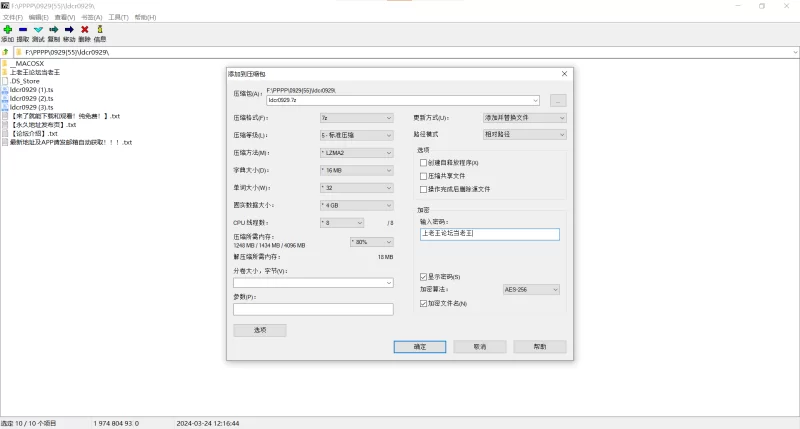The height and width of the screenshot is (429, 800).
Task: Enable the create self-extracting archive checkbox
Action: [424, 162]
